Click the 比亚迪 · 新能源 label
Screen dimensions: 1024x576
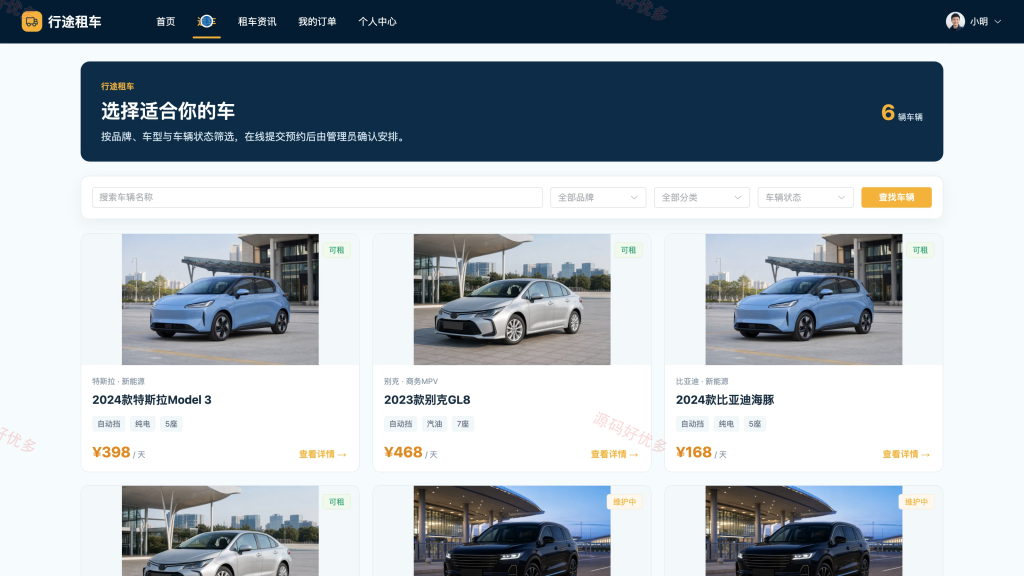[702, 381]
